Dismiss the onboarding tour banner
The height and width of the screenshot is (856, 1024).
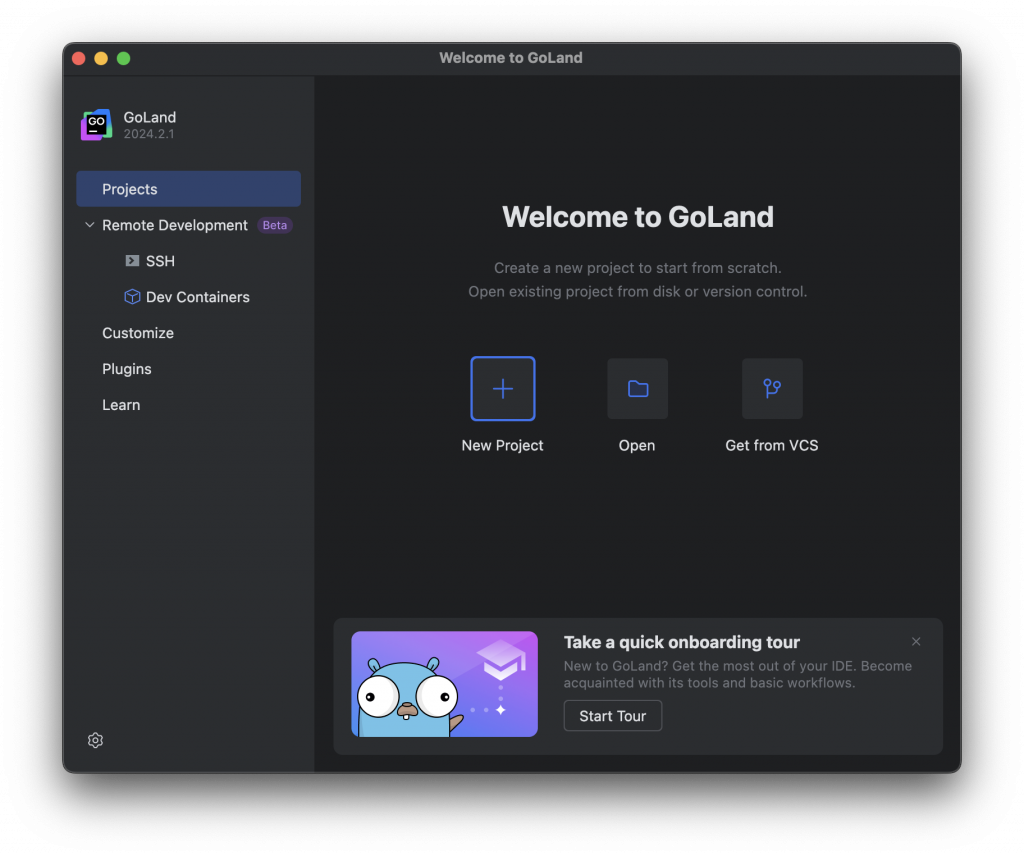916,641
